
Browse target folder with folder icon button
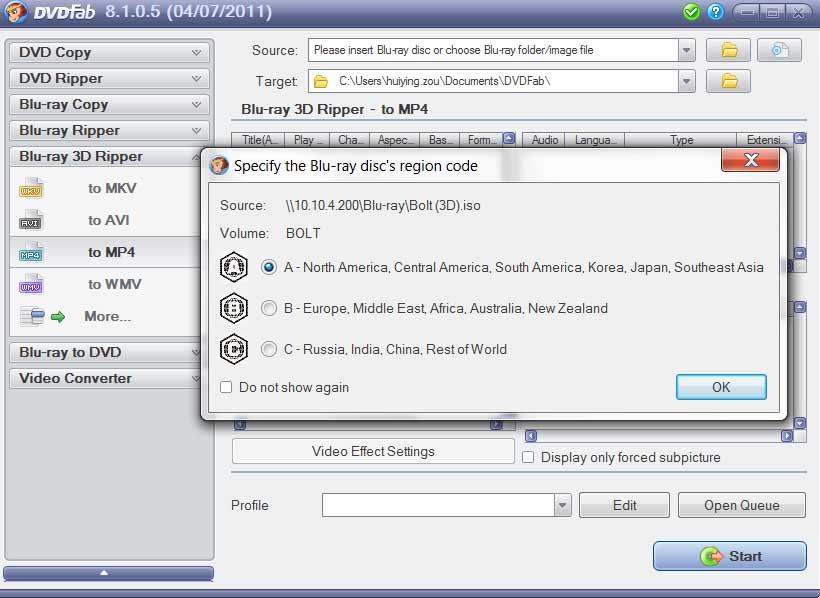728,82
